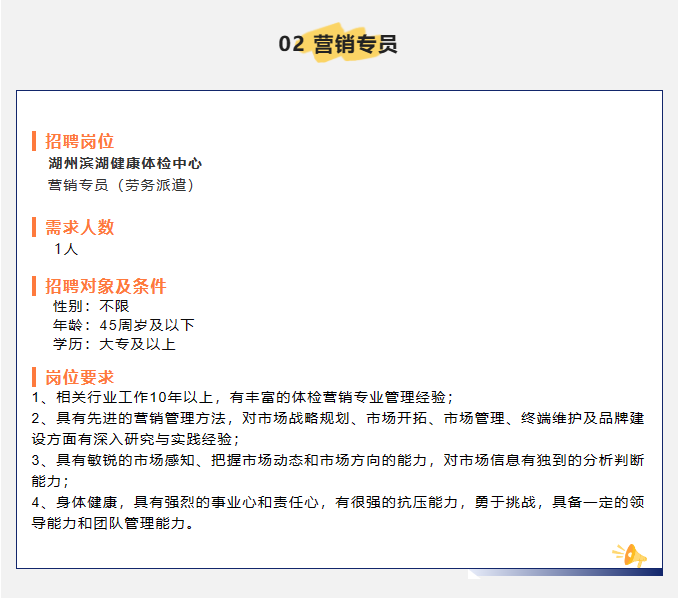The width and height of the screenshot is (679, 598).
Task: Click the text "湖州滨湖健康体检中心"
Action: pyautogui.click(x=125, y=163)
